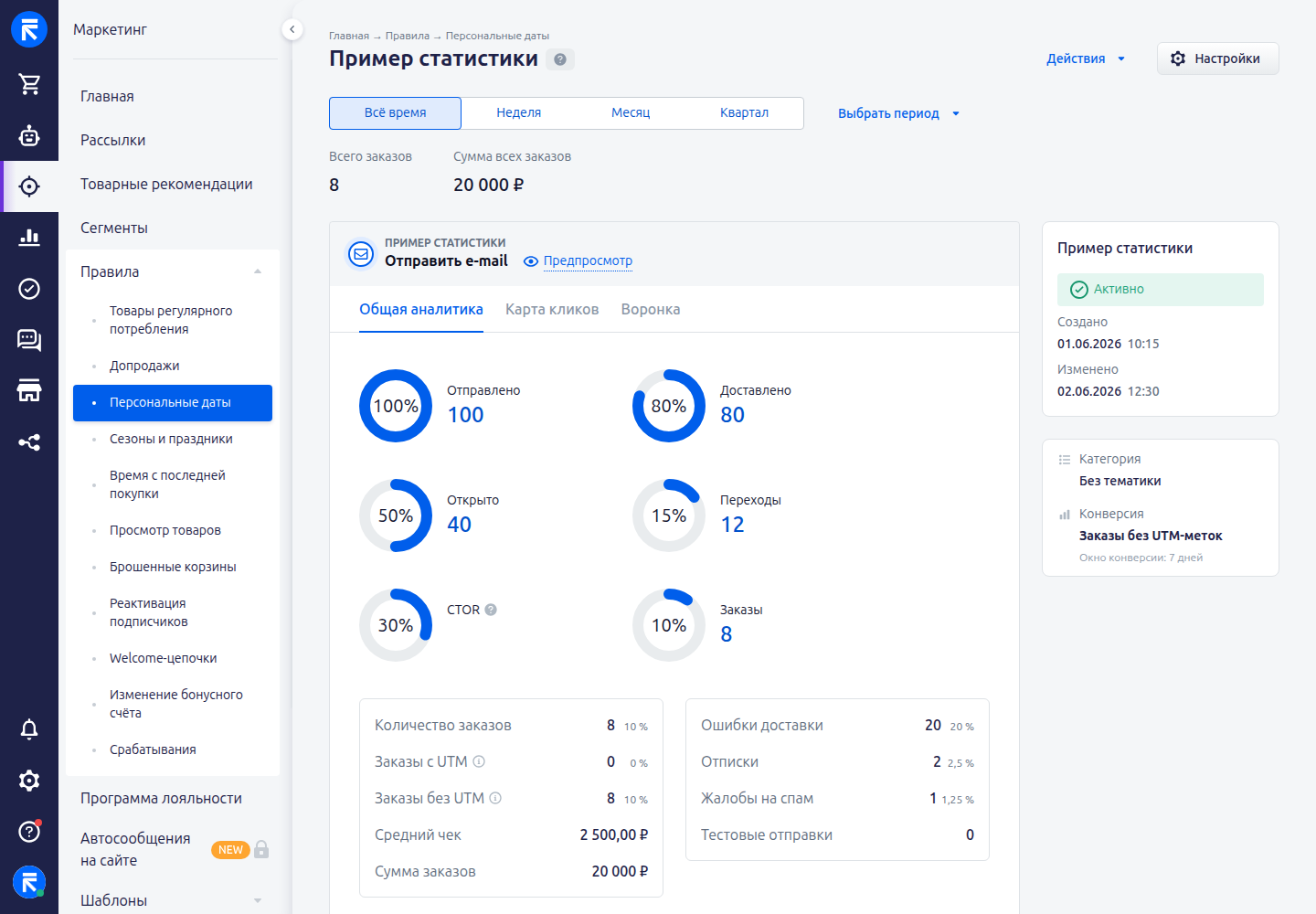Select the 'Неделя' period option

[519, 113]
